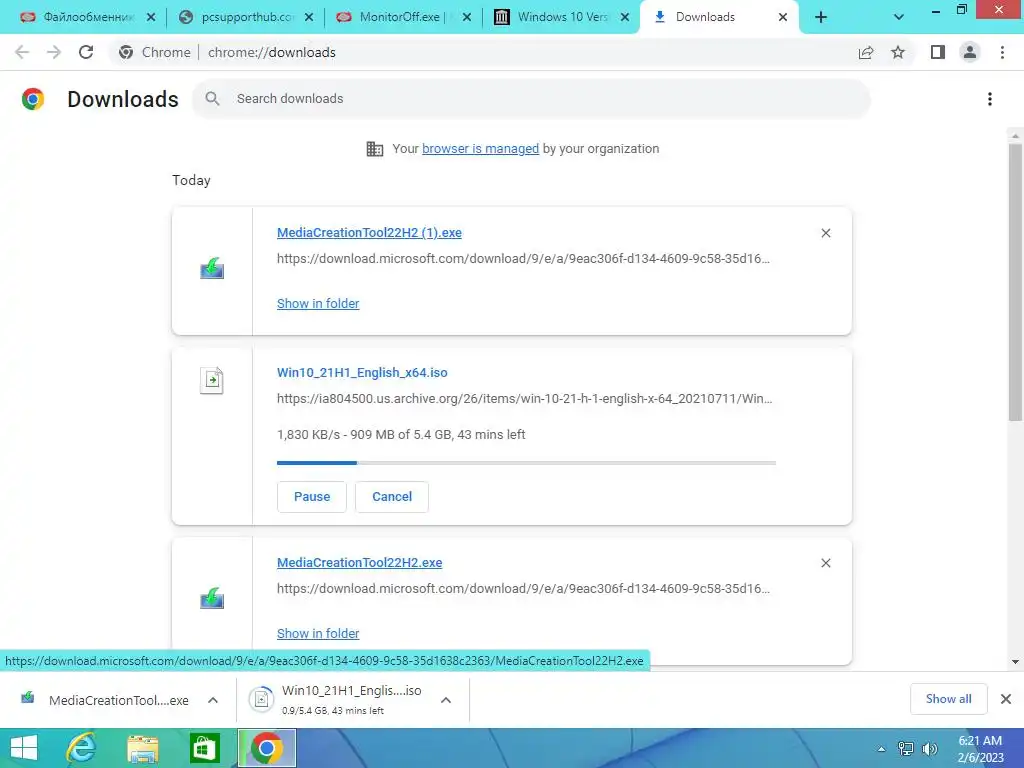The width and height of the screenshot is (1024, 768).
Task: Open the Windows Store taskbar icon
Action: [204, 748]
